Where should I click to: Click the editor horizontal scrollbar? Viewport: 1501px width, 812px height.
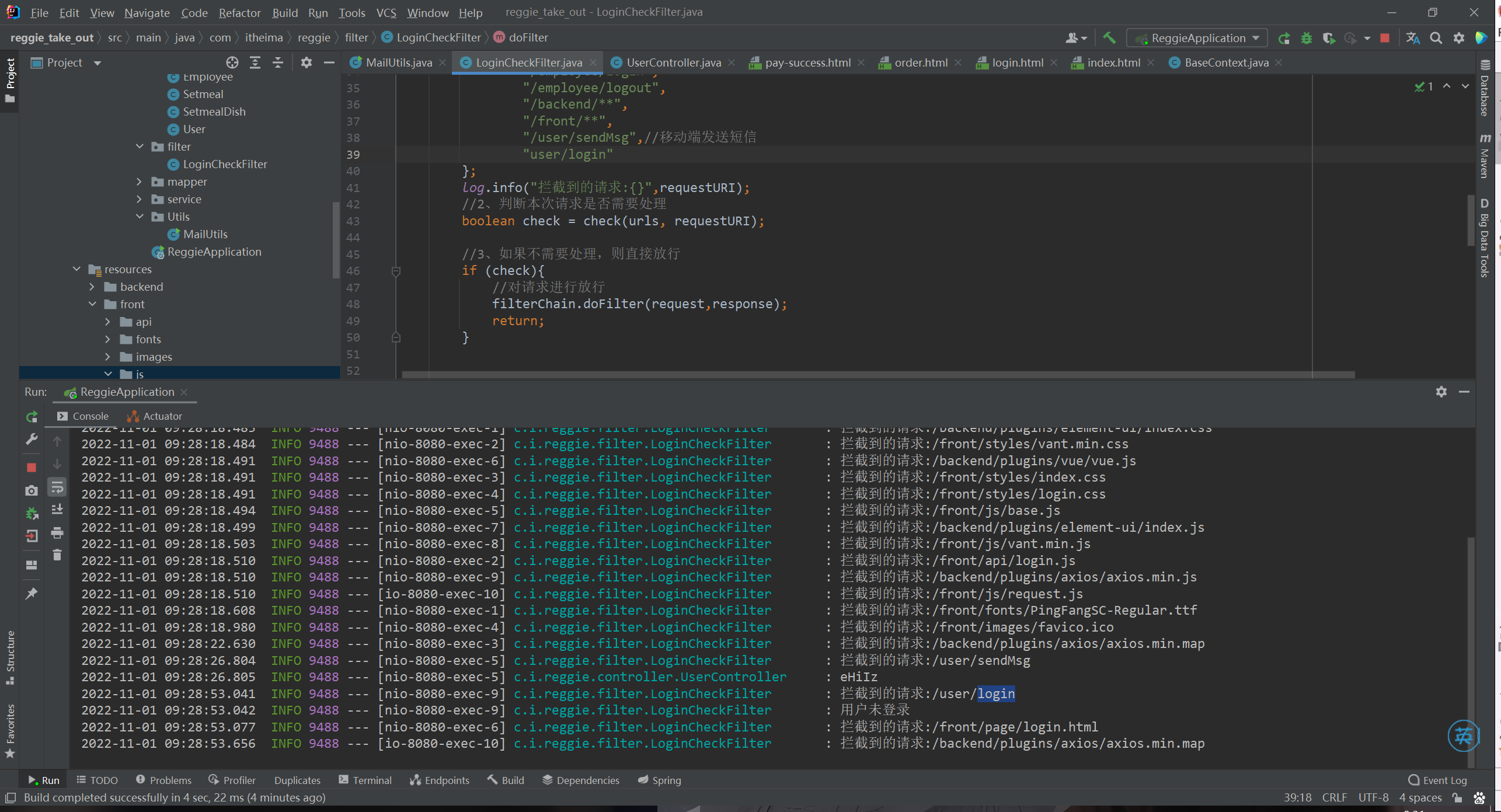[x=876, y=374]
